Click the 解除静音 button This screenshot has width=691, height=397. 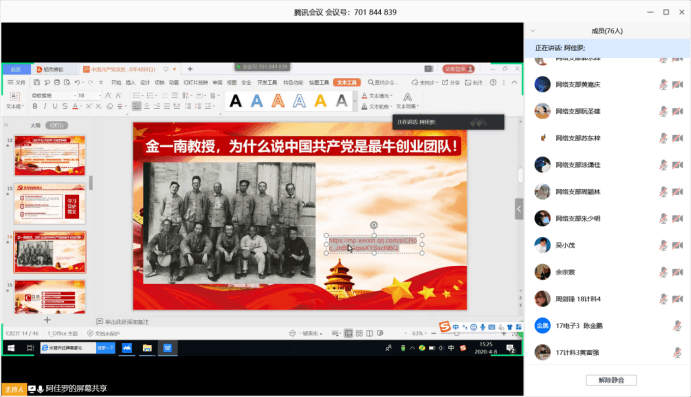pyautogui.click(x=611, y=380)
